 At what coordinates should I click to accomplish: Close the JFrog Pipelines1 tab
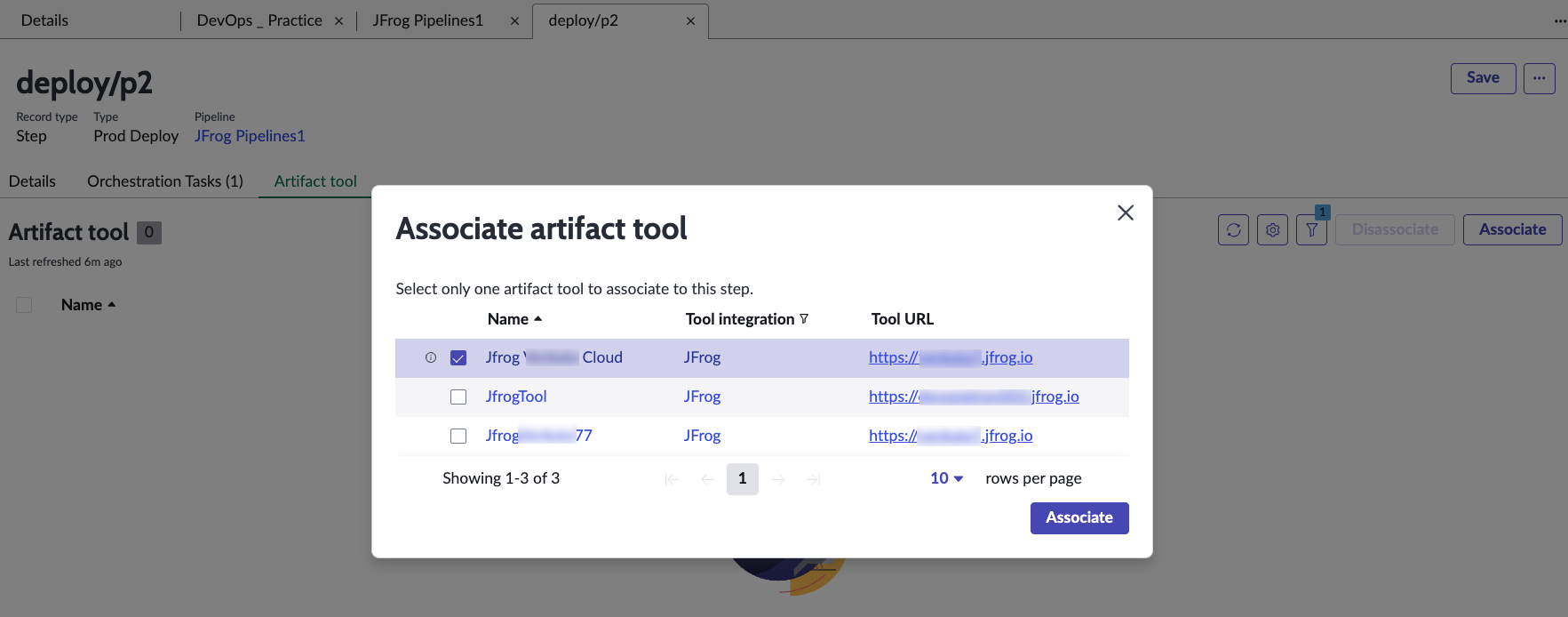click(x=514, y=20)
